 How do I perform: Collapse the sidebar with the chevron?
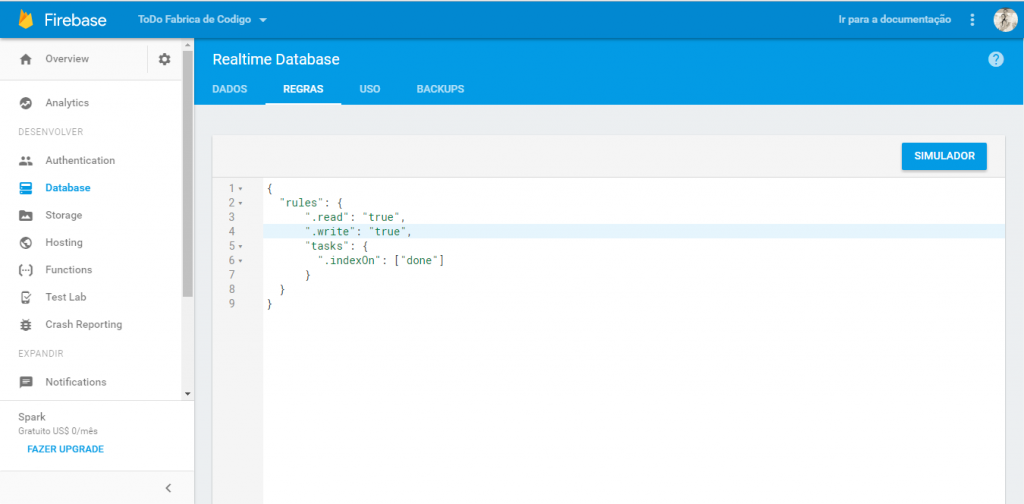[168, 488]
